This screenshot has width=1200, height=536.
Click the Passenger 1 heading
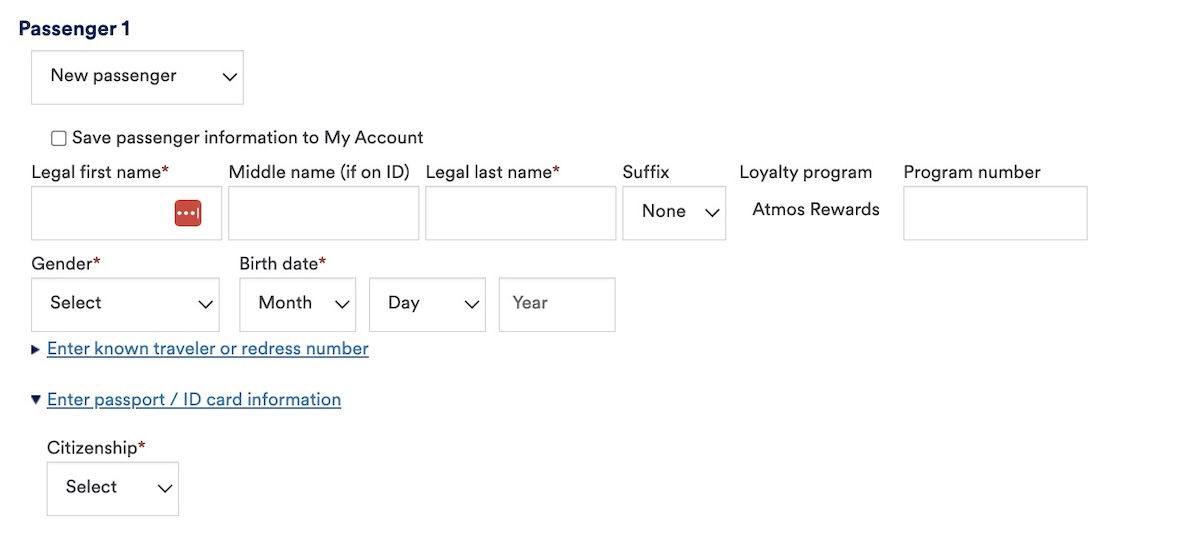pos(74,29)
